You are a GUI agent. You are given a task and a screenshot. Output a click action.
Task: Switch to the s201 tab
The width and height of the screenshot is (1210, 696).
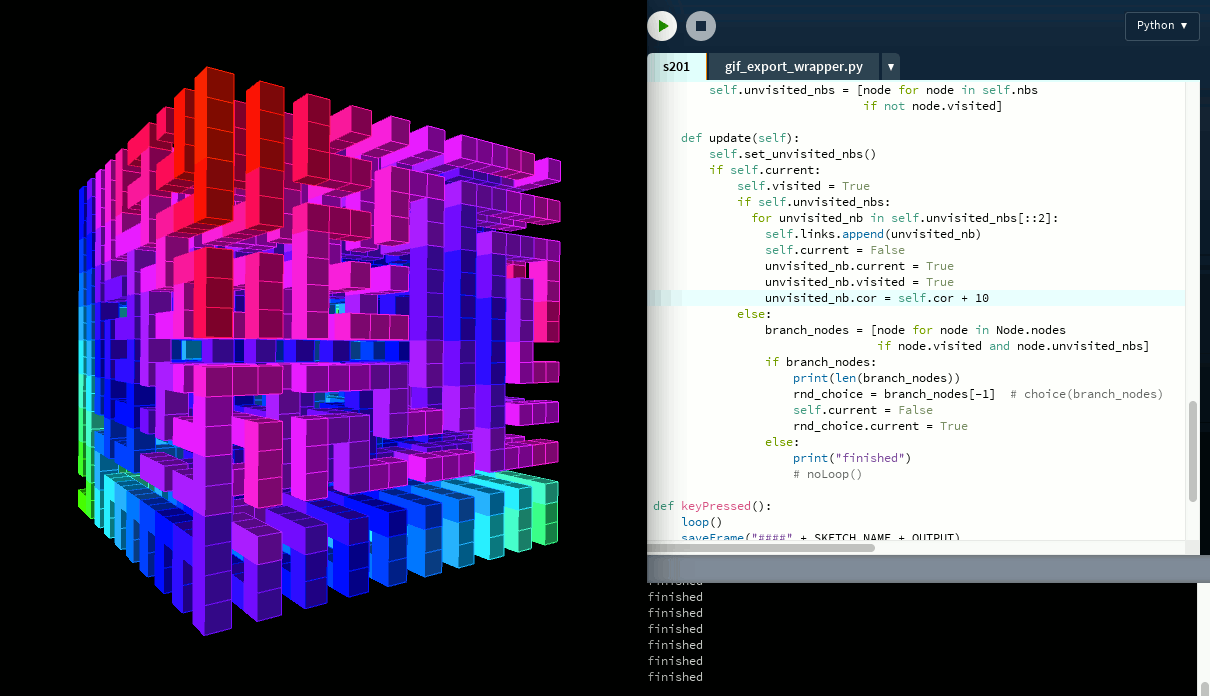tap(677, 67)
